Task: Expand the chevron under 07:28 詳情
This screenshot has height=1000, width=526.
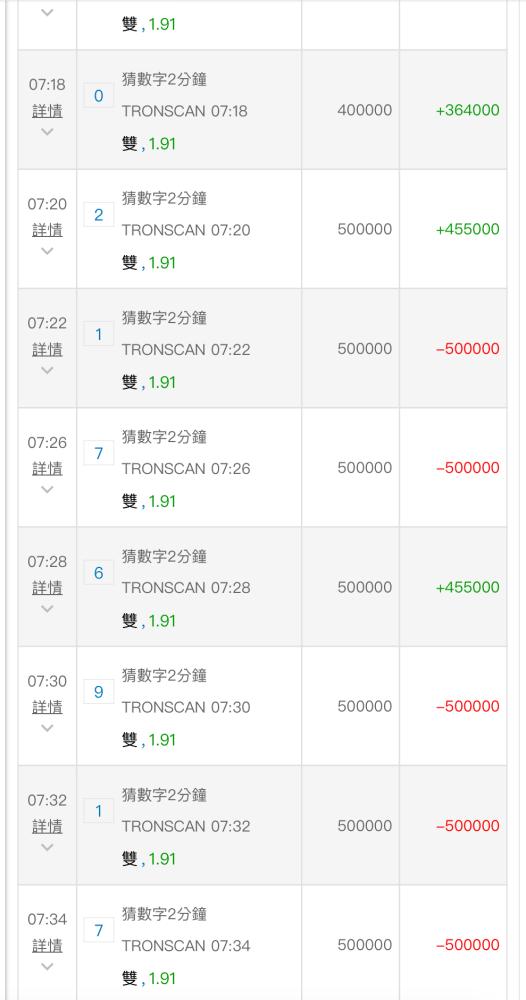Action: click(x=47, y=609)
